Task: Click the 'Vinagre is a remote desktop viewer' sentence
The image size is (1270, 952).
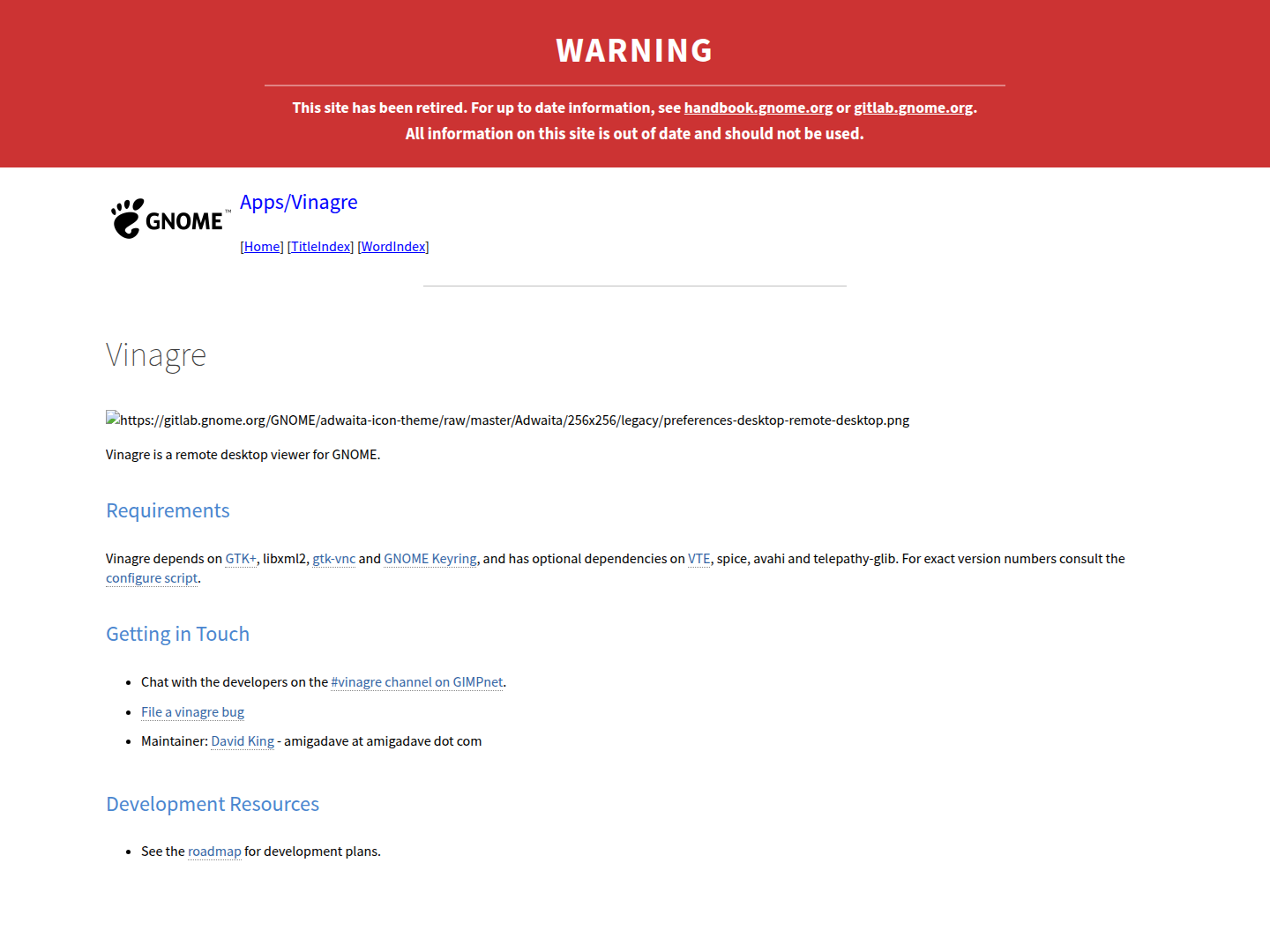Action: [243, 455]
